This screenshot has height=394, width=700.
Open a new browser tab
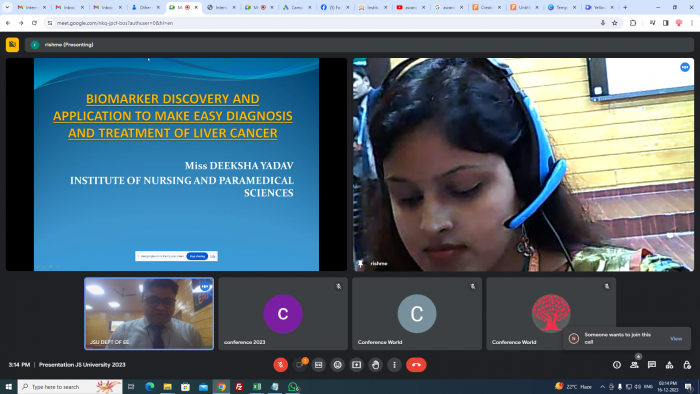625,7
